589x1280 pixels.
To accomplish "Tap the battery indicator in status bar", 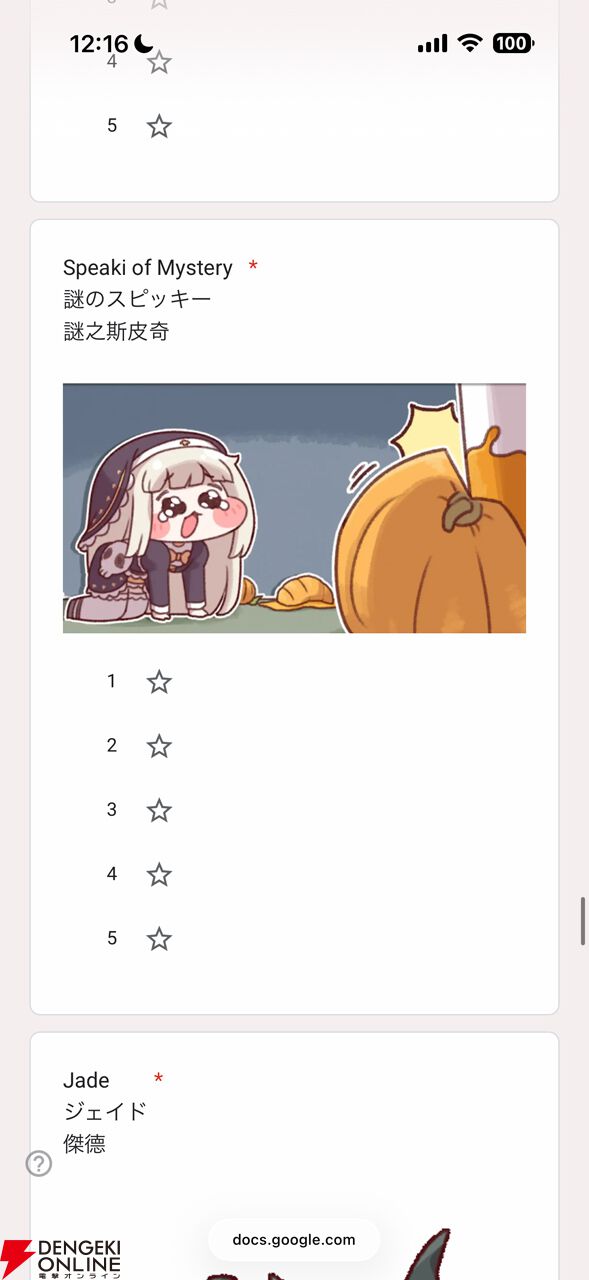I will tap(514, 43).
